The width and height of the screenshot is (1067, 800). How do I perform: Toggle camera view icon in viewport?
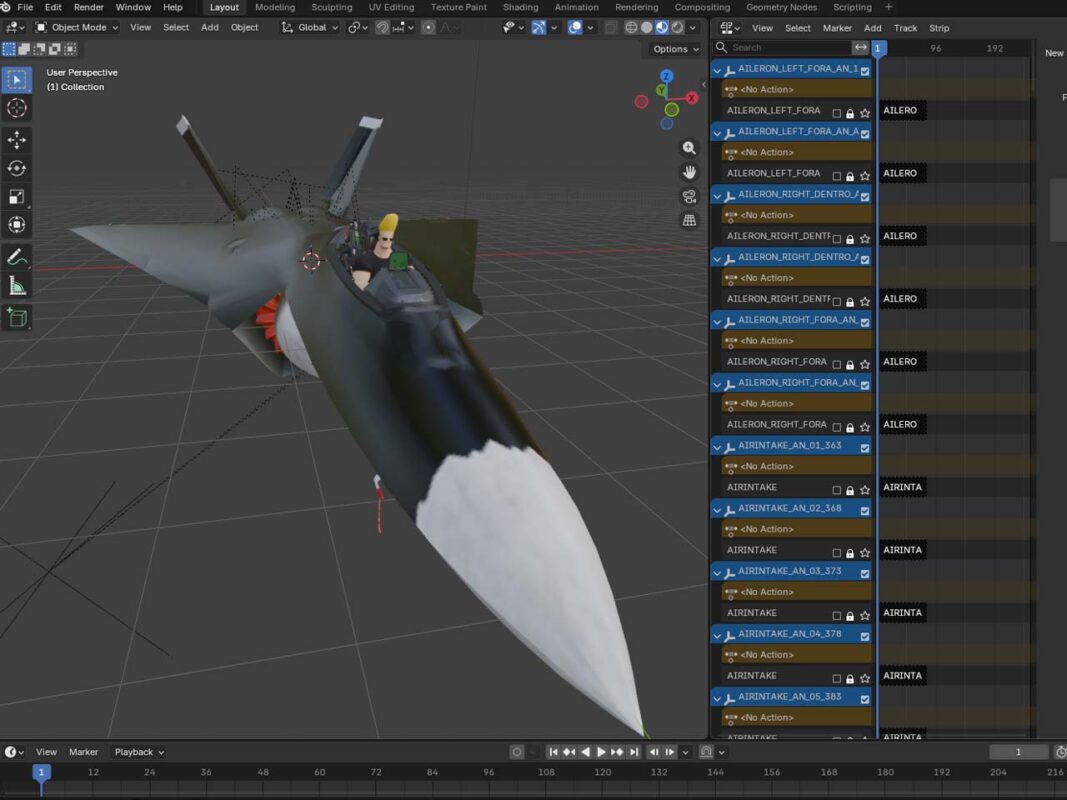689,197
